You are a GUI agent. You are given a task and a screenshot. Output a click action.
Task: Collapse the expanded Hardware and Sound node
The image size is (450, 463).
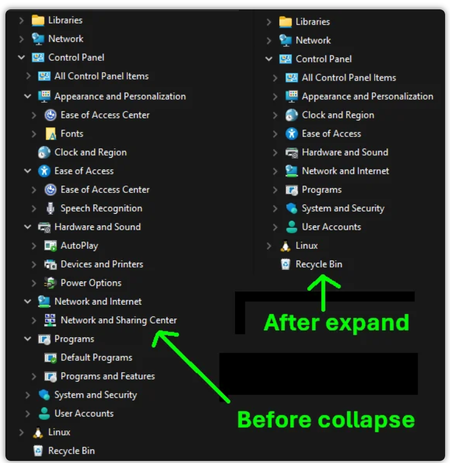tap(28, 227)
